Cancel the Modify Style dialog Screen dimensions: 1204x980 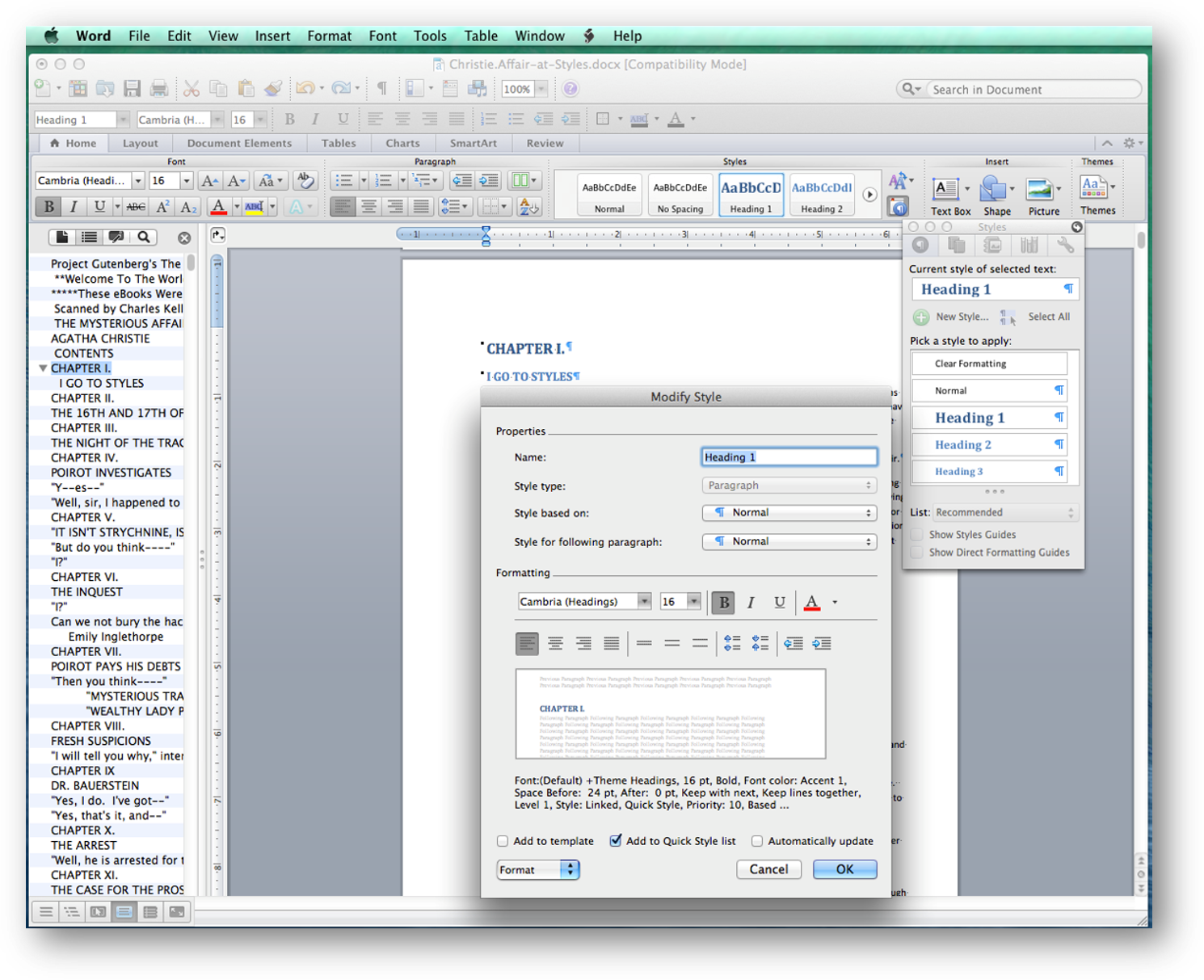point(768,869)
